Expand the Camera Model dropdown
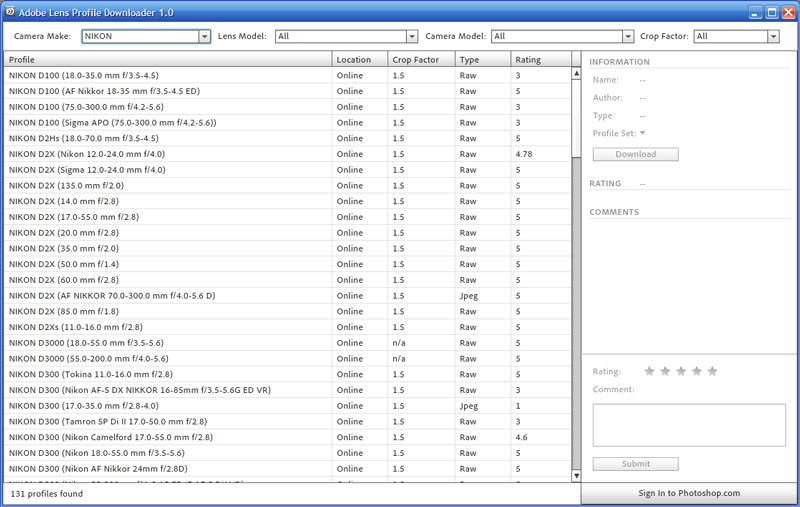This screenshot has width=800, height=507. 628,36
